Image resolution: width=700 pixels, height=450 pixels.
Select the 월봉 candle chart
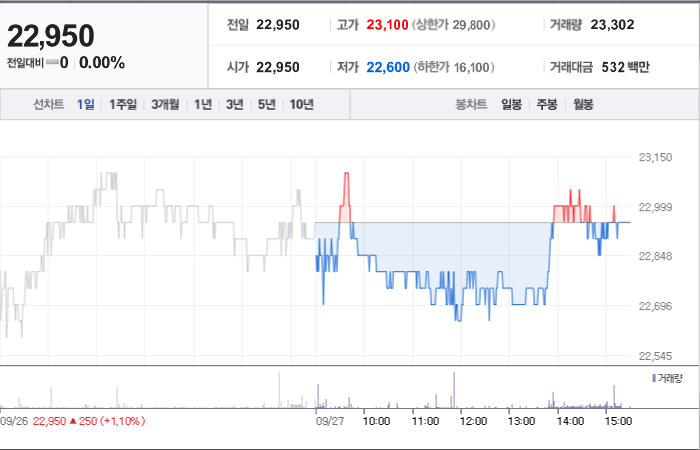pos(583,104)
